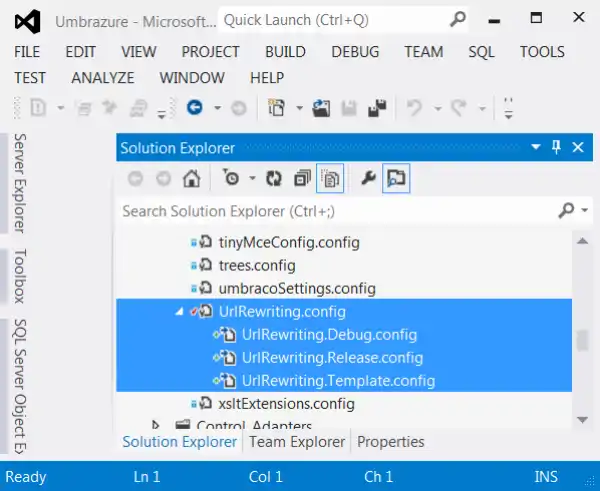Click the Solution Explorer scrollbar thumb

click(x=582, y=340)
